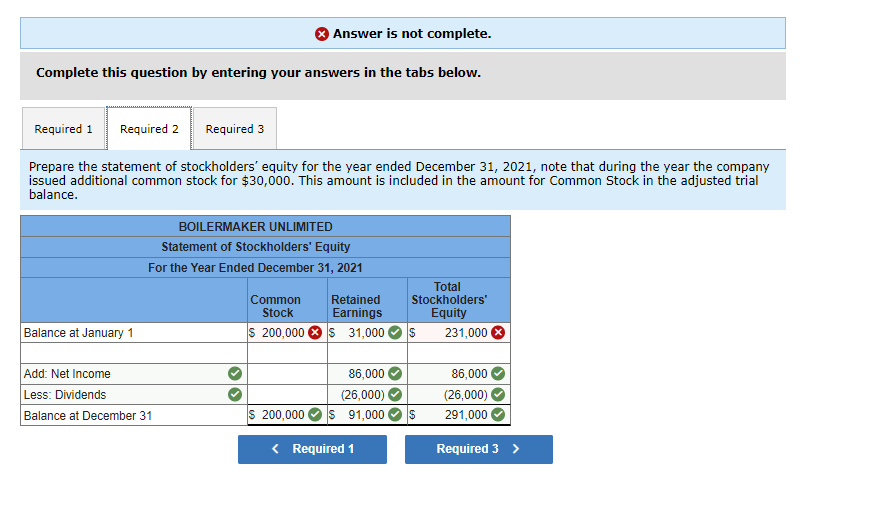The image size is (869, 507).
Task: Edit January 1 Total Equity 231,000 field
Action: point(458,332)
